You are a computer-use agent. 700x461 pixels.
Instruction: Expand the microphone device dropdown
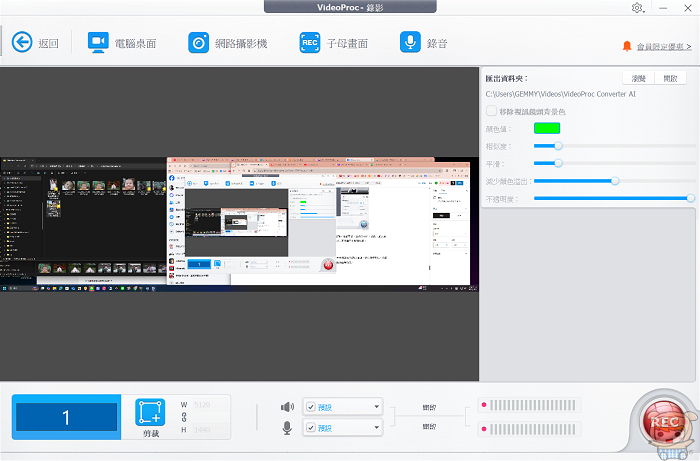(x=375, y=428)
